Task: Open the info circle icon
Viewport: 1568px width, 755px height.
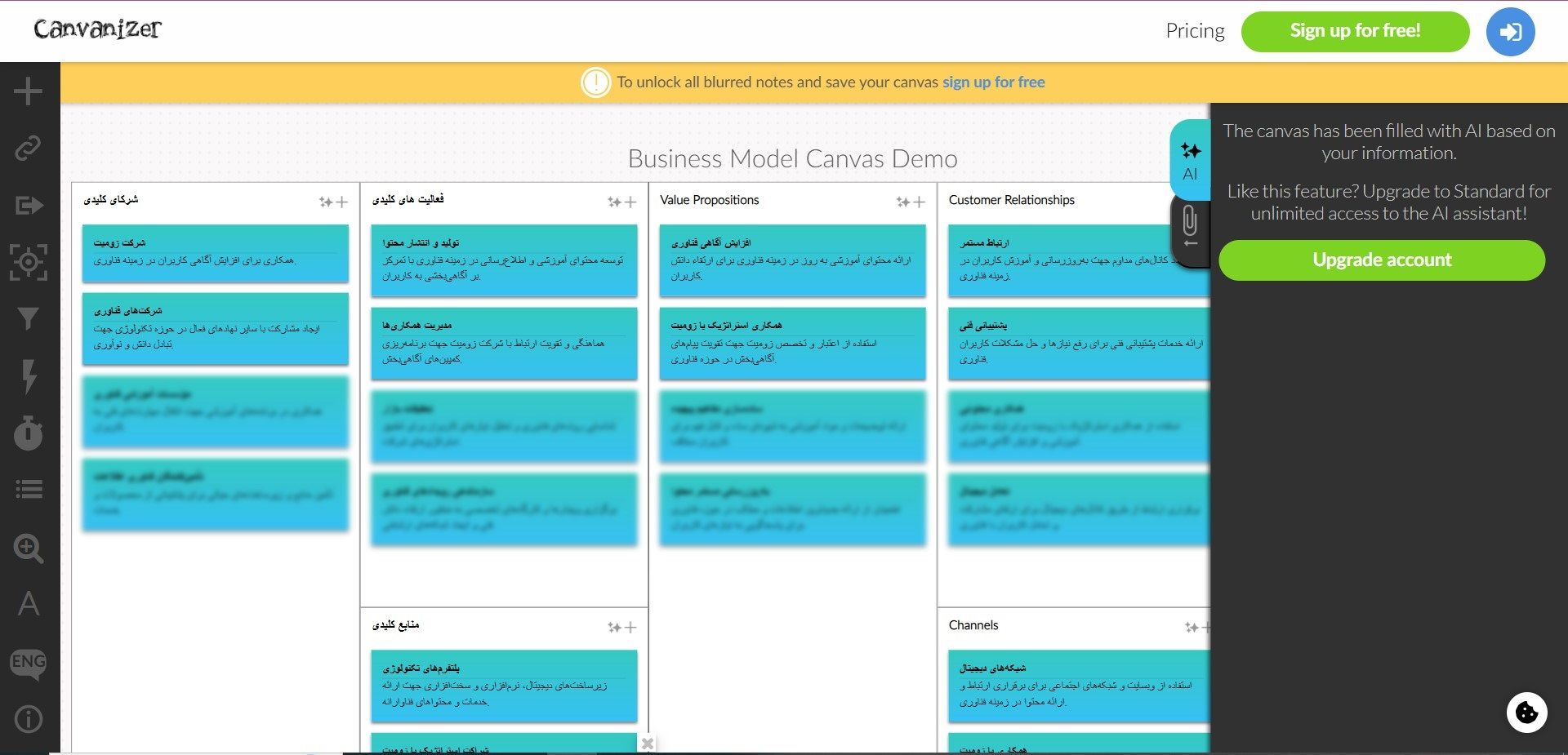Action: 29,719
